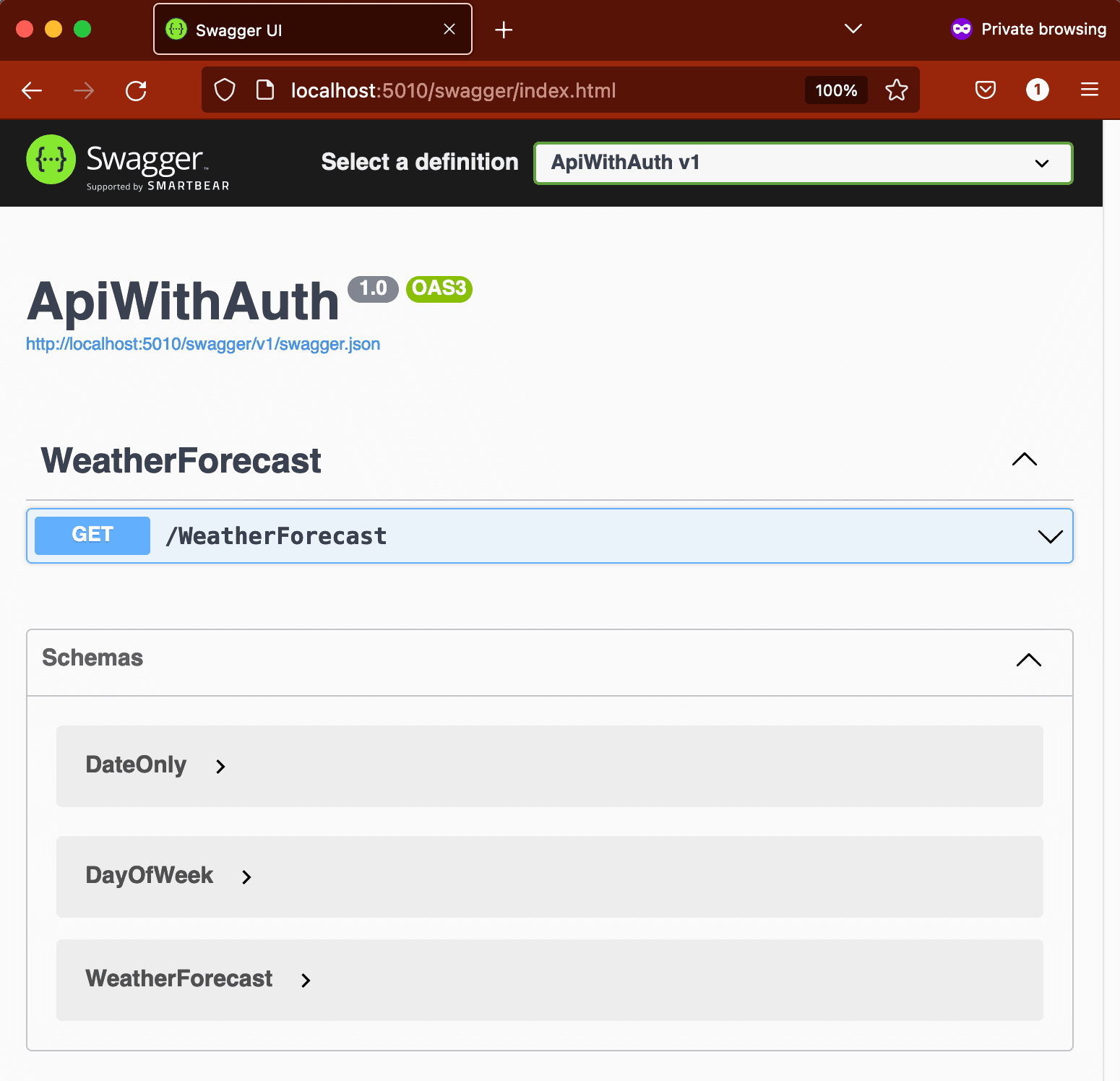1120x1081 pixels.
Task: Click the Private browsing mask icon
Action: (x=962, y=29)
